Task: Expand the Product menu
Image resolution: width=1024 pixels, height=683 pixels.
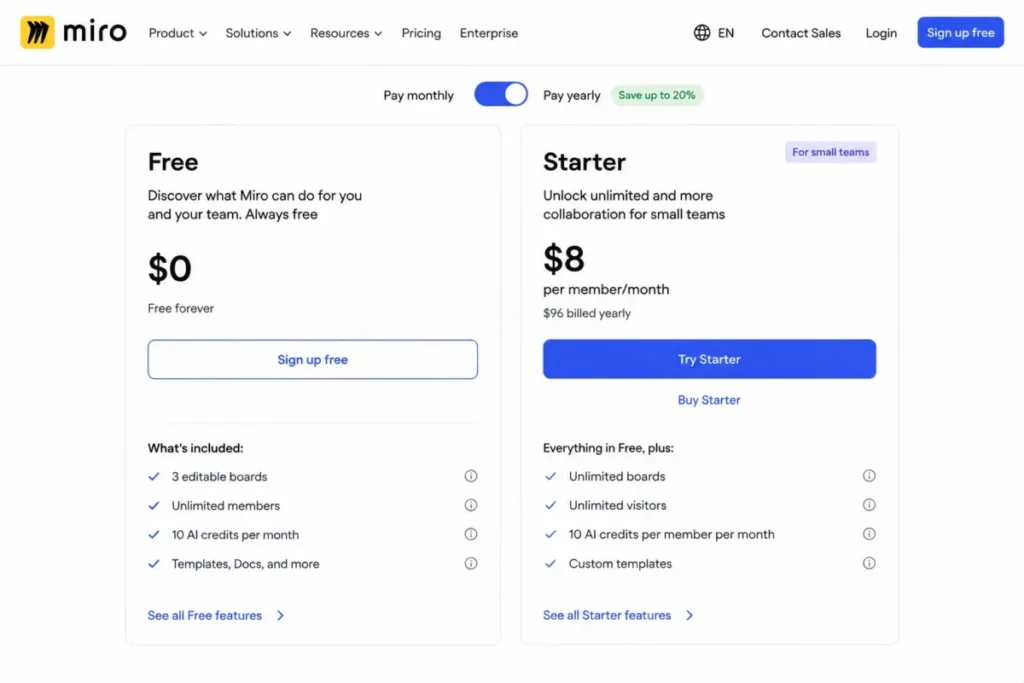Action: point(178,33)
